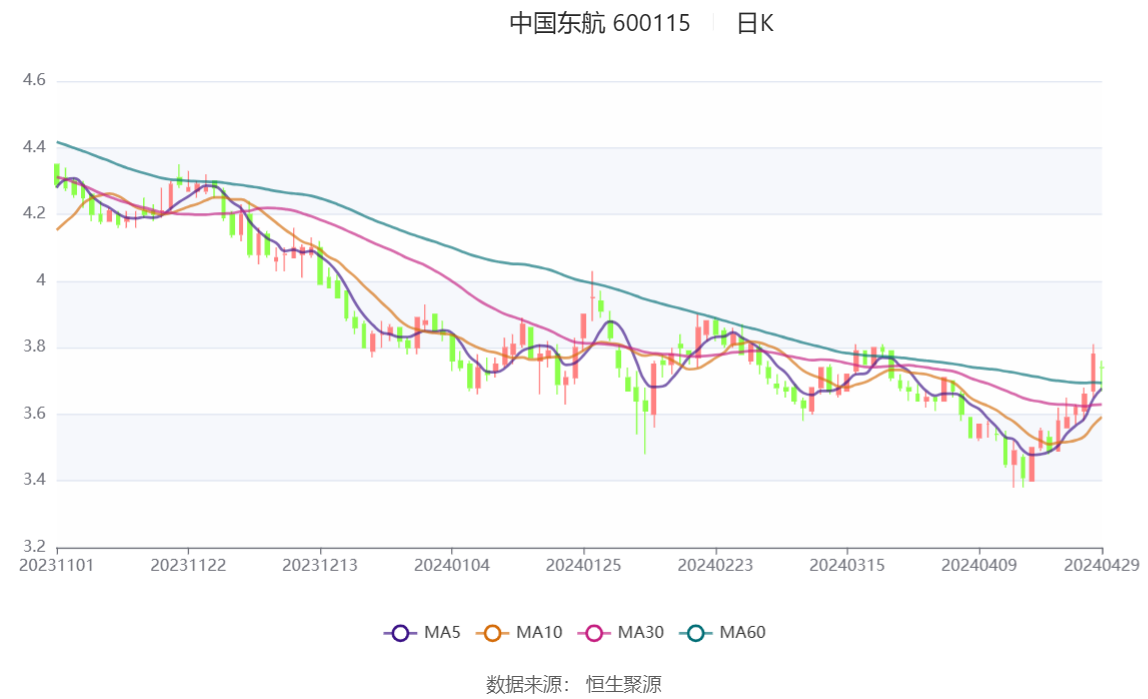This screenshot has height=699, width=1148.
Task: Hide the MA10 line via its legend text
Action: [x=539, y=633]
